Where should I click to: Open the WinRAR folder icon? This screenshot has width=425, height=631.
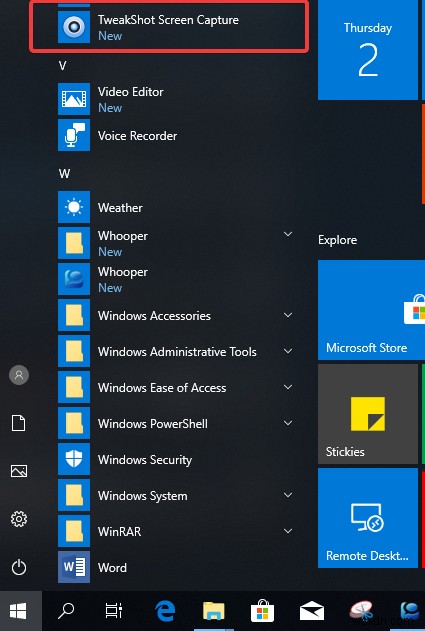click(74, 531)
